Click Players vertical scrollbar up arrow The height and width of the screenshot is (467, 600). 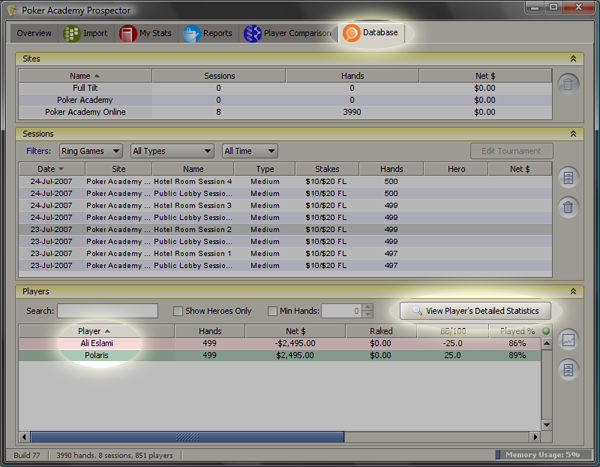[547, 343]
